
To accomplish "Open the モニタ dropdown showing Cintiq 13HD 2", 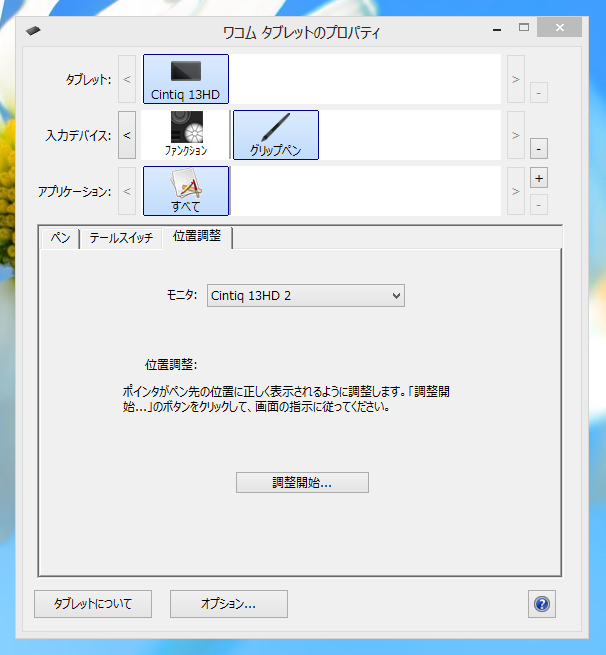I will tap(306, 296).
